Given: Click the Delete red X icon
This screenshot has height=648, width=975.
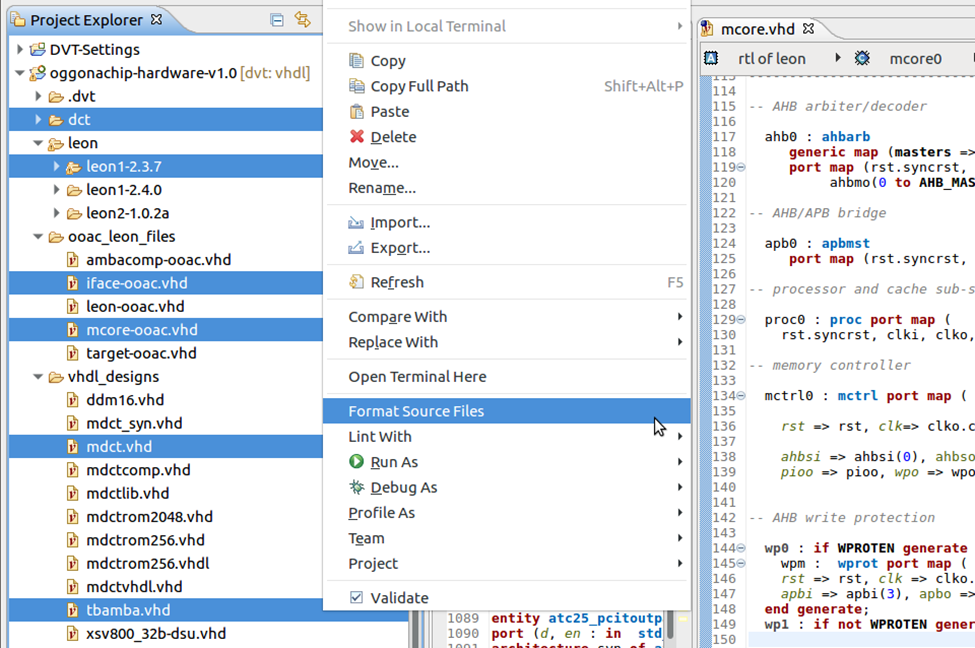Looking at the screenshot, I should point(356,136).
